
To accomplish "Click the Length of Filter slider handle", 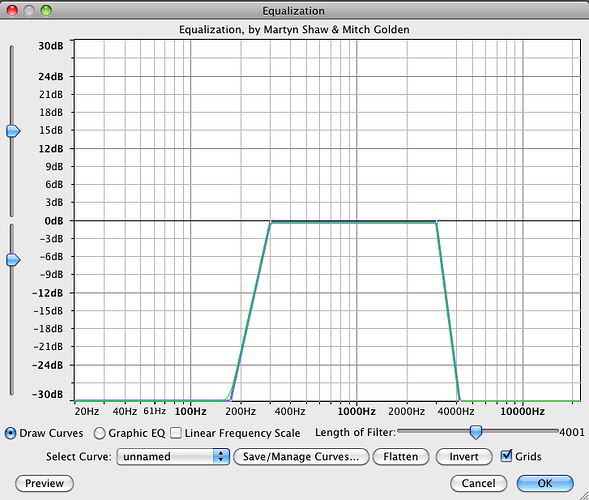I will (476, 432).
